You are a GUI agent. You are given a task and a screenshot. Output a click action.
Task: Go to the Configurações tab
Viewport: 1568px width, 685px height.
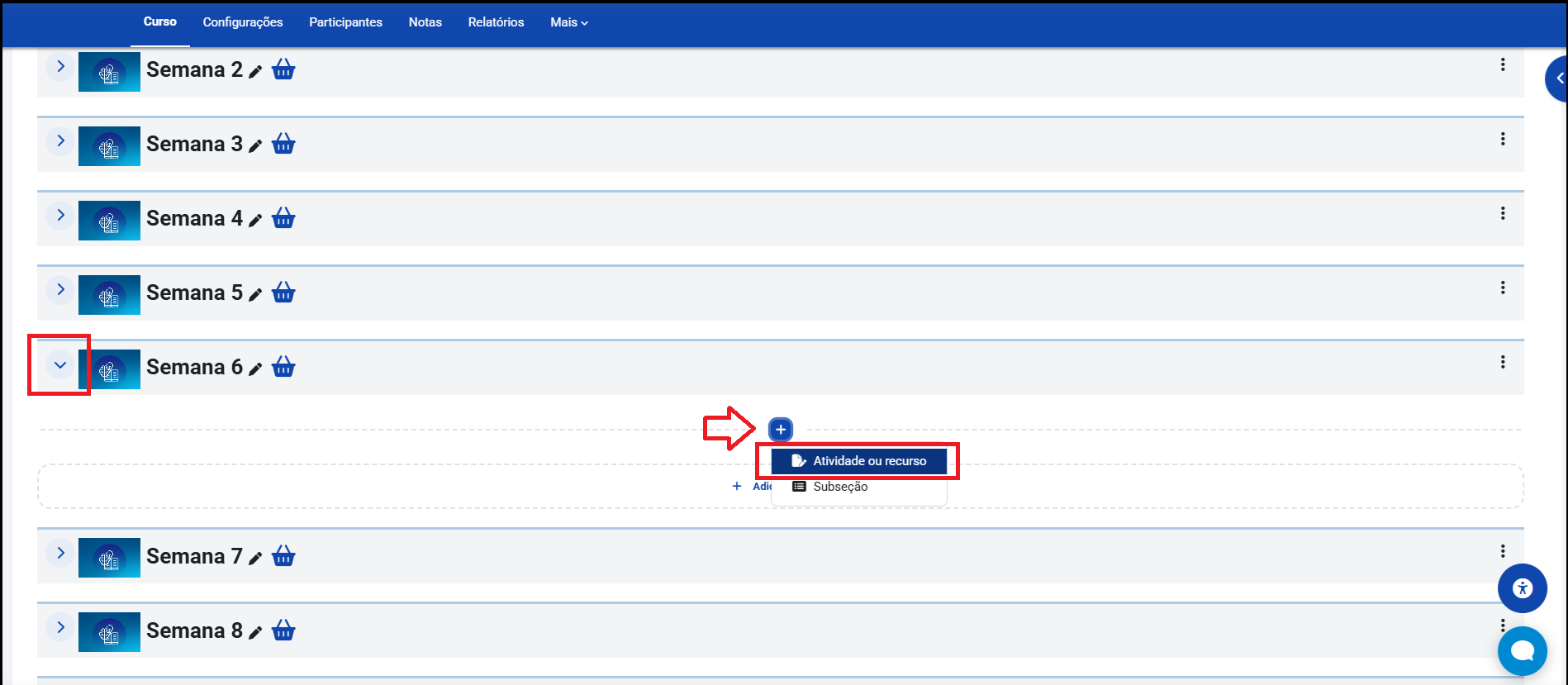243,22
